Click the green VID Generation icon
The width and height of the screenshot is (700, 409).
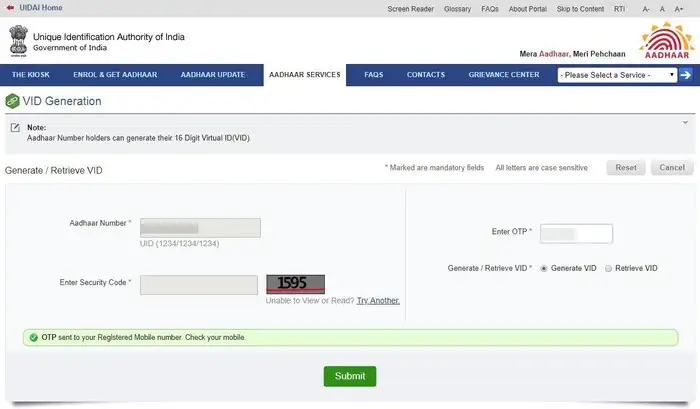[12, 101]
